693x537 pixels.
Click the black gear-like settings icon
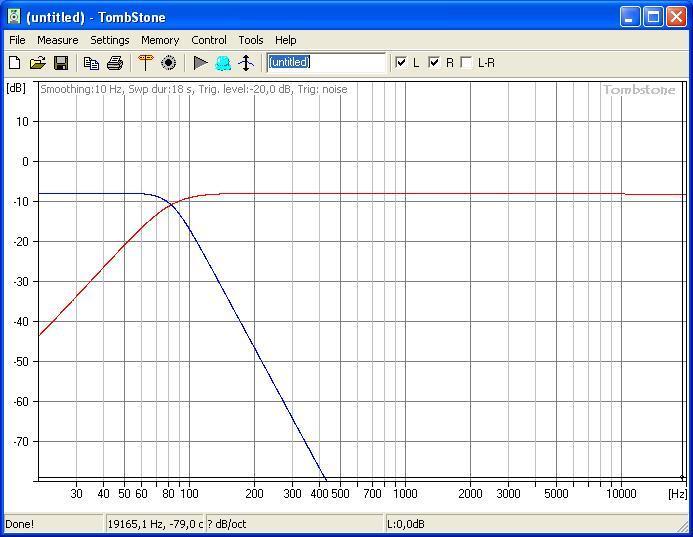click(x=168, y=63)
